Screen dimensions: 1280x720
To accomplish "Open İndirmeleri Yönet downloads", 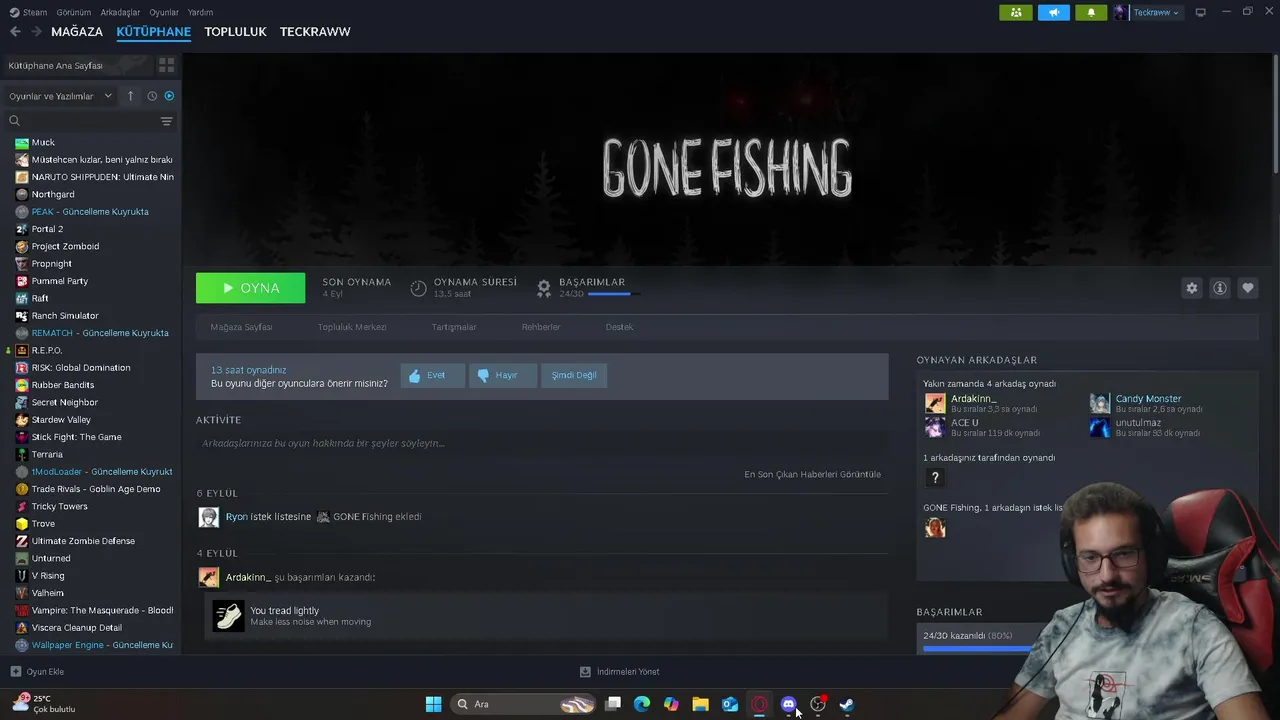I will pyautogui.click(x=620, y=672).
